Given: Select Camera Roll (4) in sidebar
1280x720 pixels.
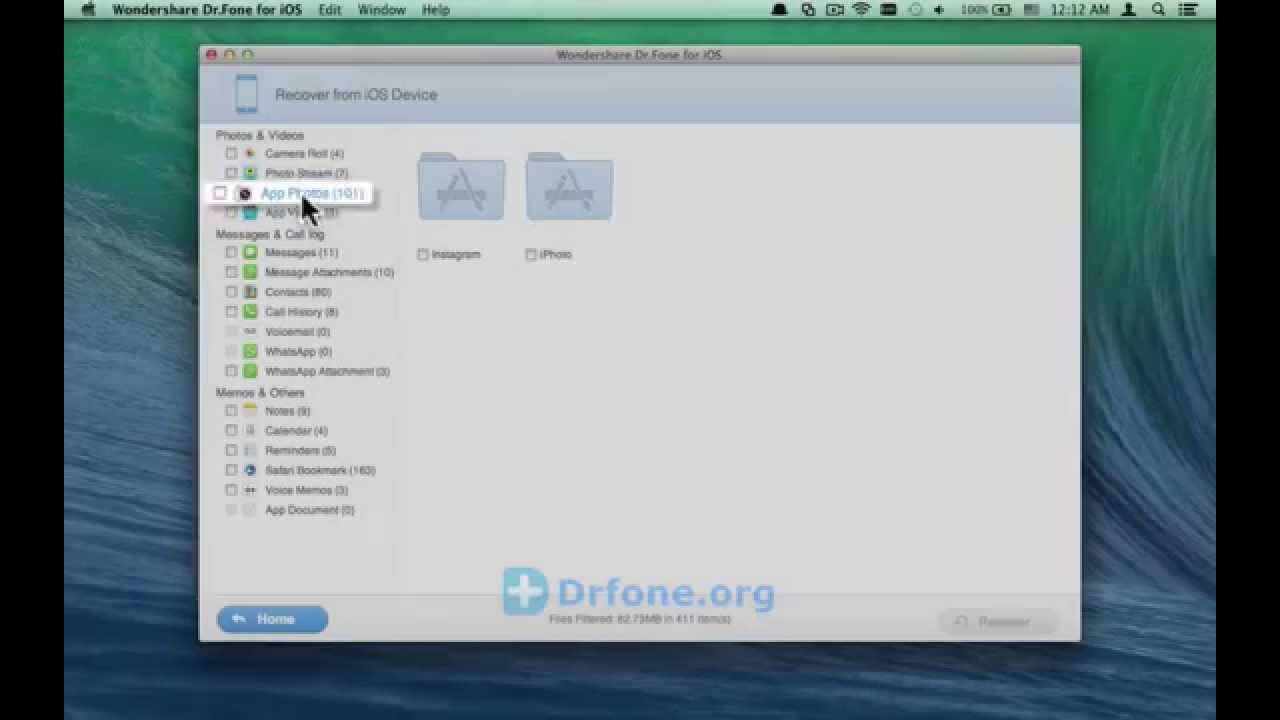Looking at the screenshot, I should point(304,154).
